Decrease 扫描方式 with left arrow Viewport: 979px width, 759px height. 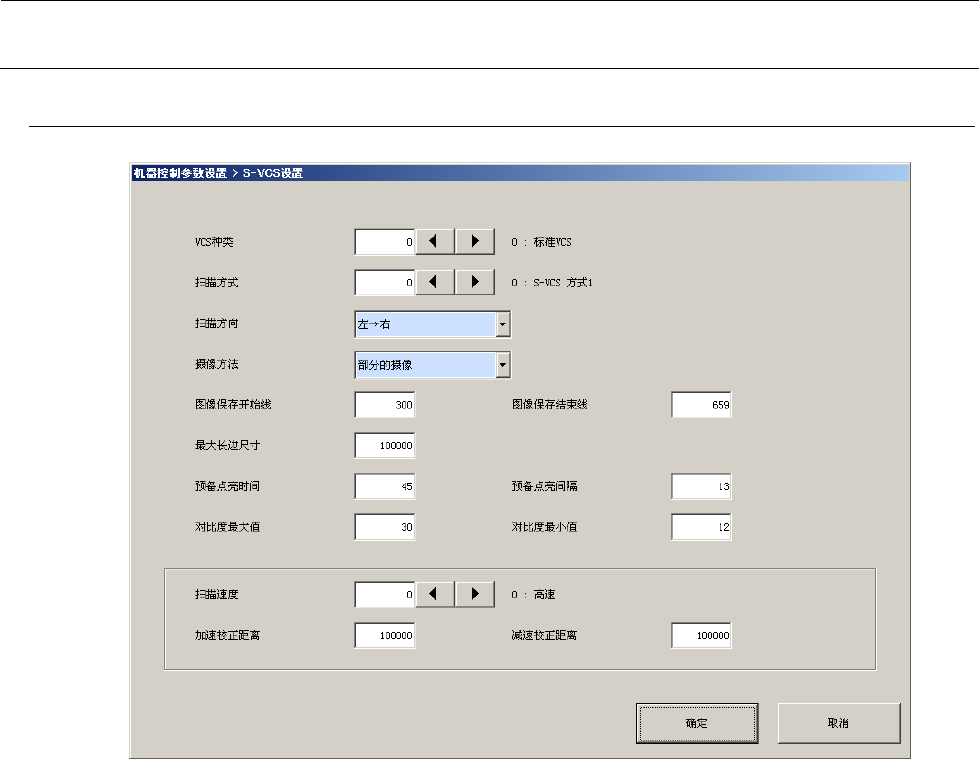click(x=435, y=283)
